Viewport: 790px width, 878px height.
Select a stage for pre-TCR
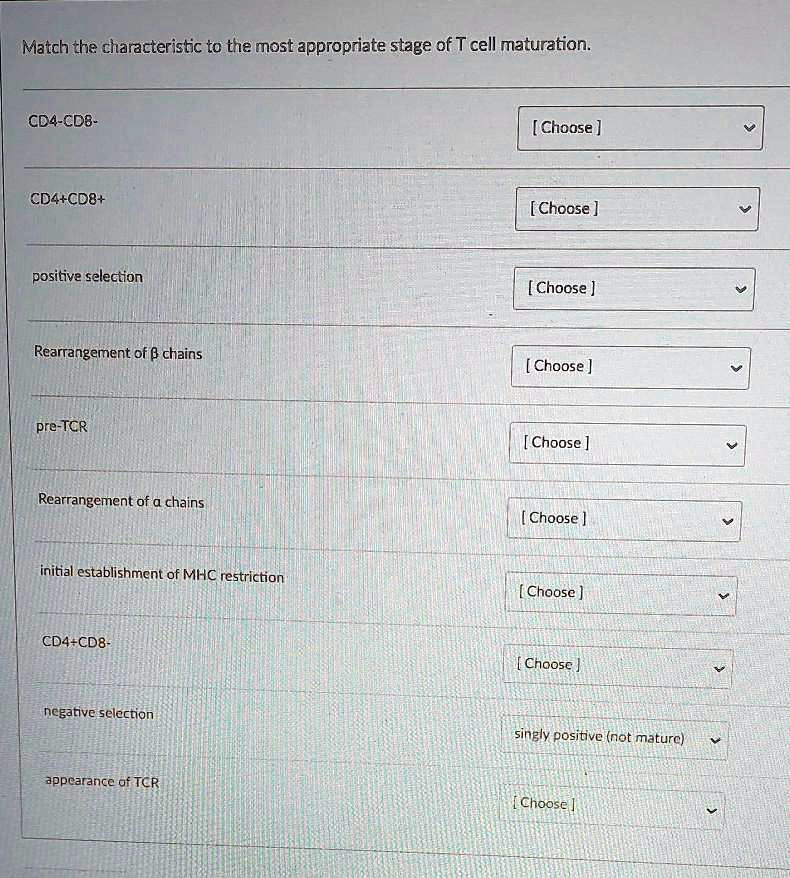(627, 445)
